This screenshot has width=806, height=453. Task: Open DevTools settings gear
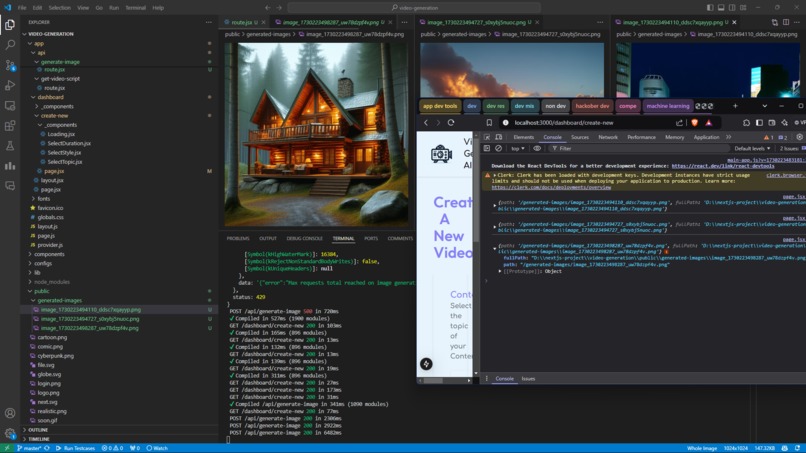point(799,137)
